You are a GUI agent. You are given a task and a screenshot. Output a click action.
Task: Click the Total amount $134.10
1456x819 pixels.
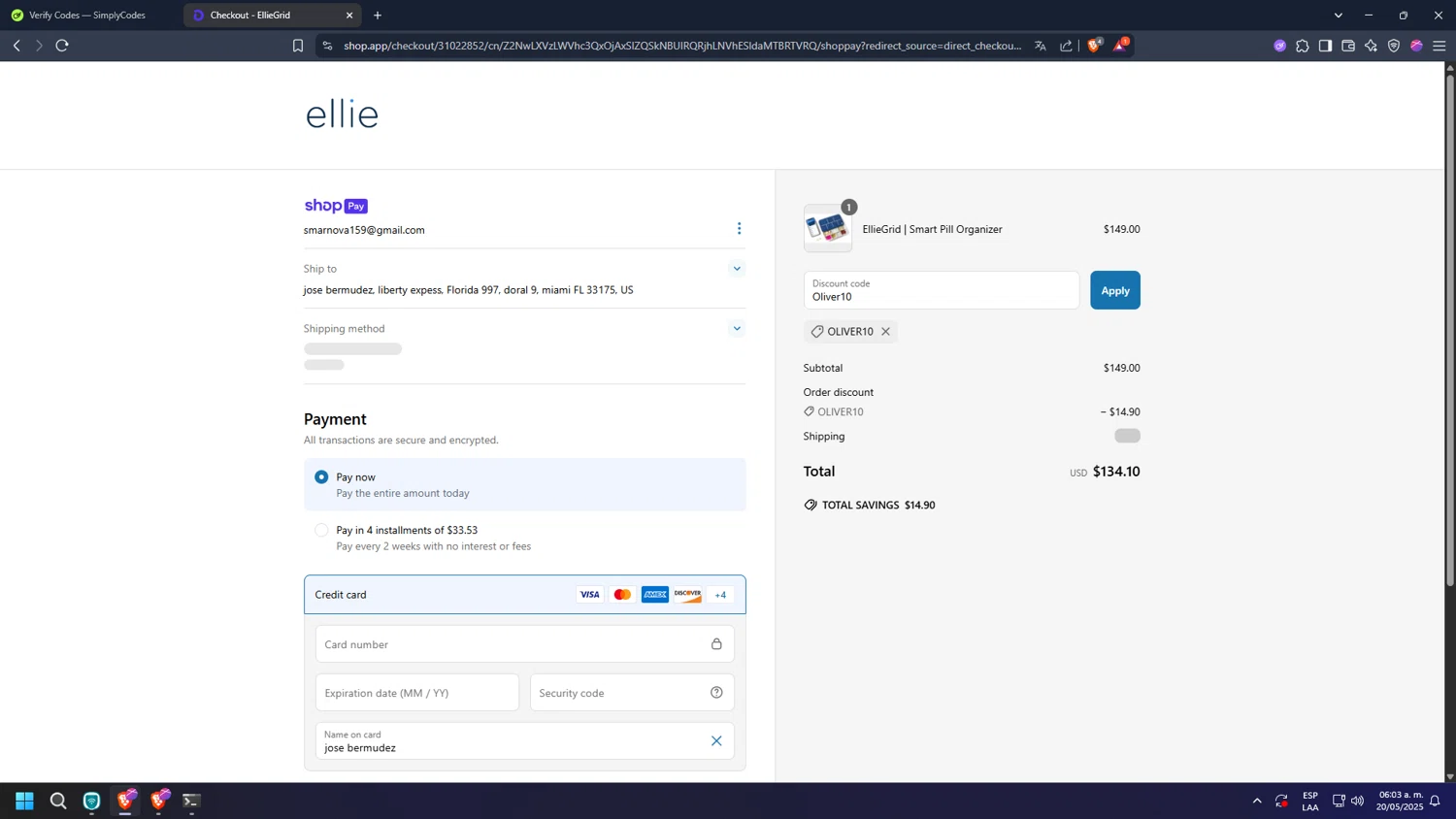pyautogui.click(x=1116, y=472)
